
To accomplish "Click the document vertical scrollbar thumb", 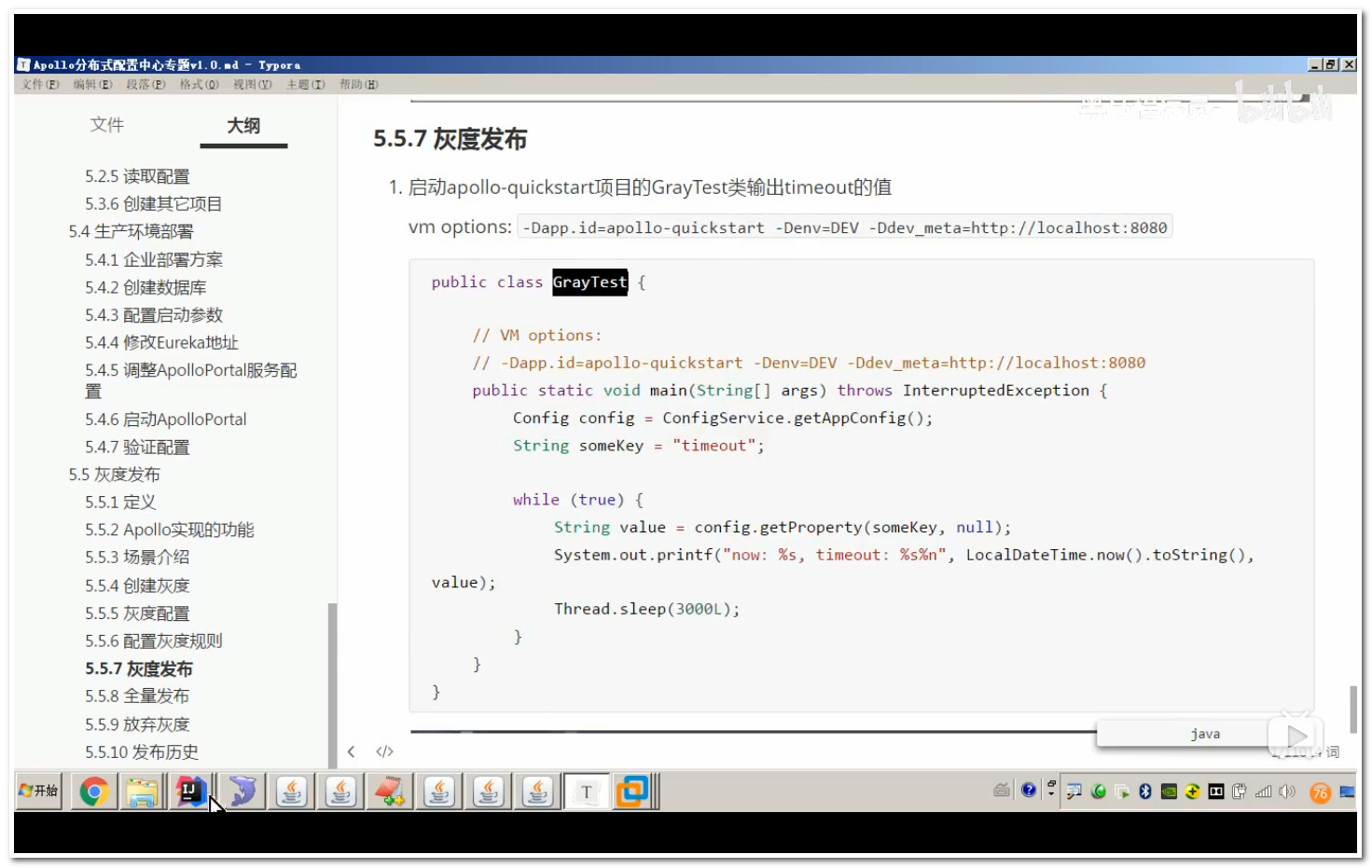I will (x=1352, y=710).
